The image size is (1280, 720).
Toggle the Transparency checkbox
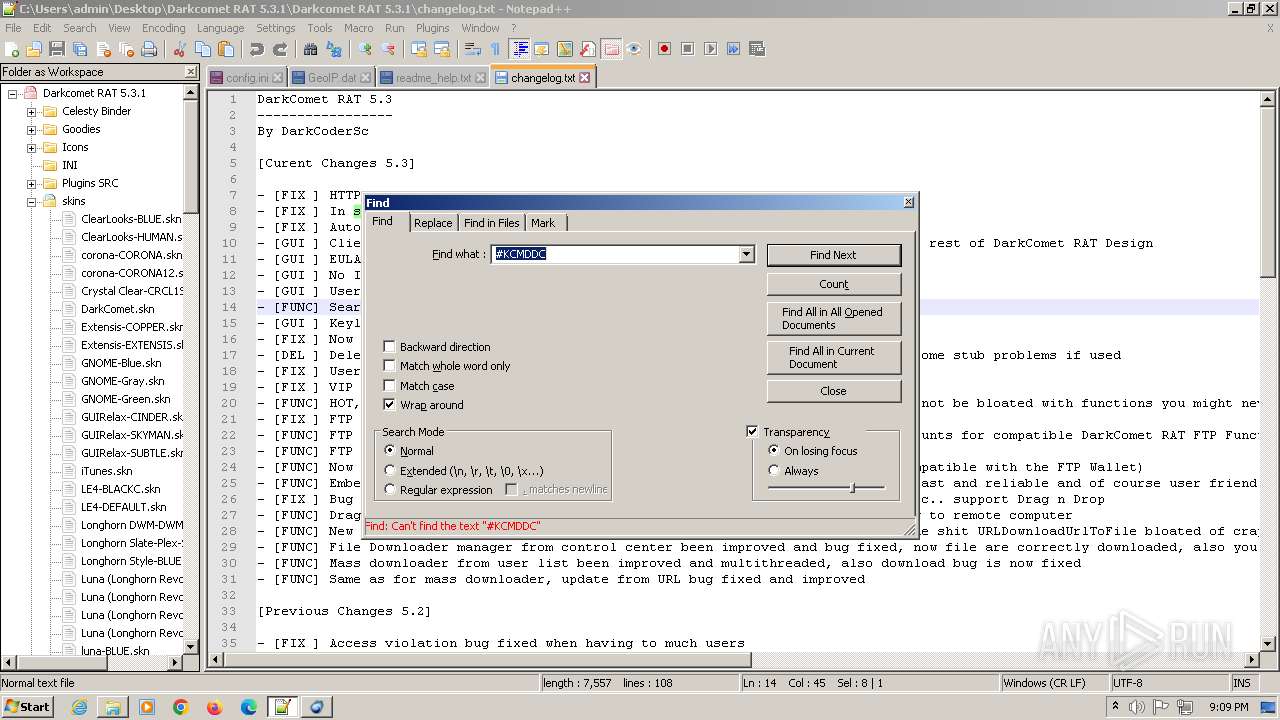[x=752, y=432]
